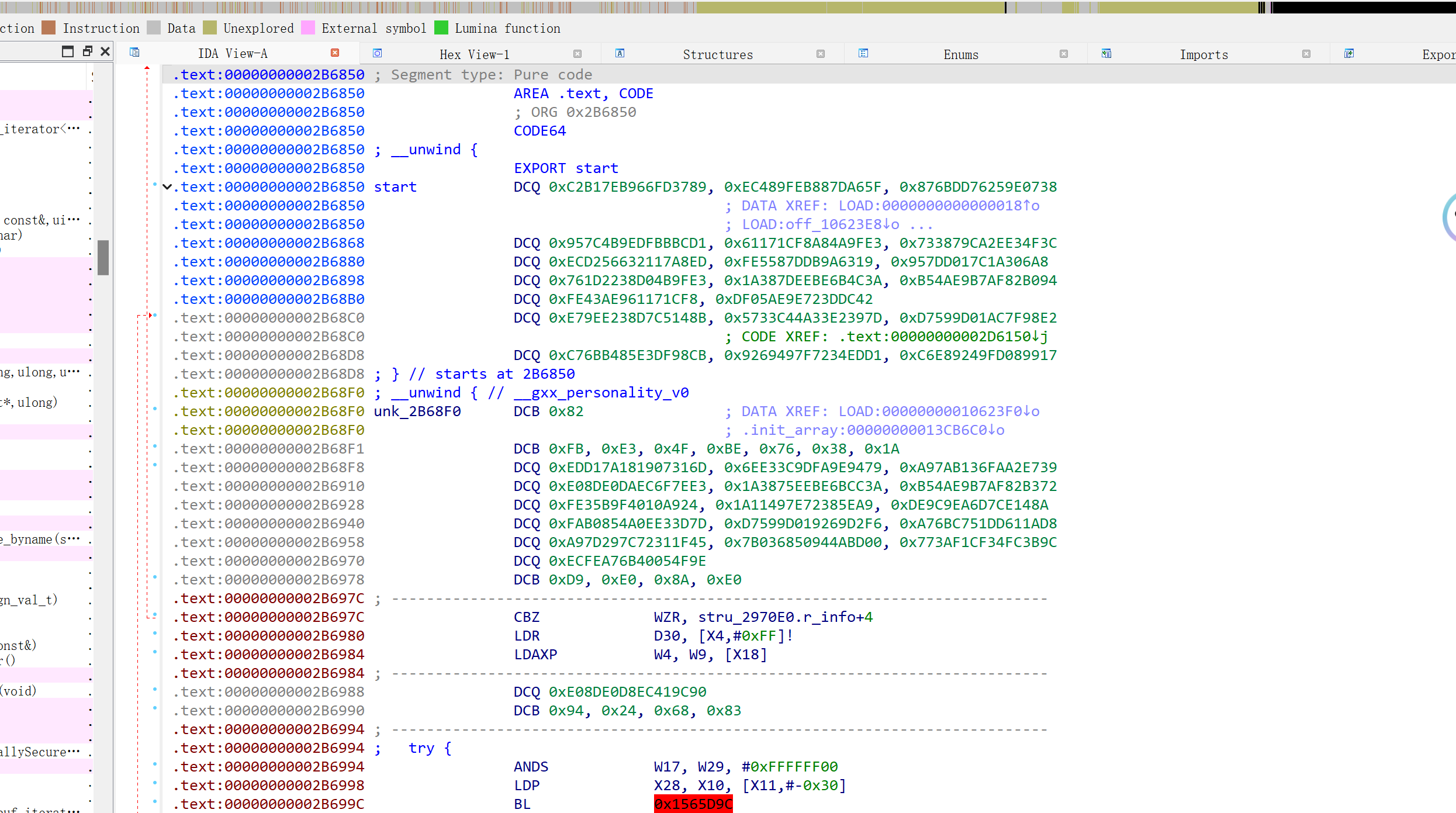Screen dimensions: 1456x813
Task: Collapse the start function data fold
Action: click(167, 187)
